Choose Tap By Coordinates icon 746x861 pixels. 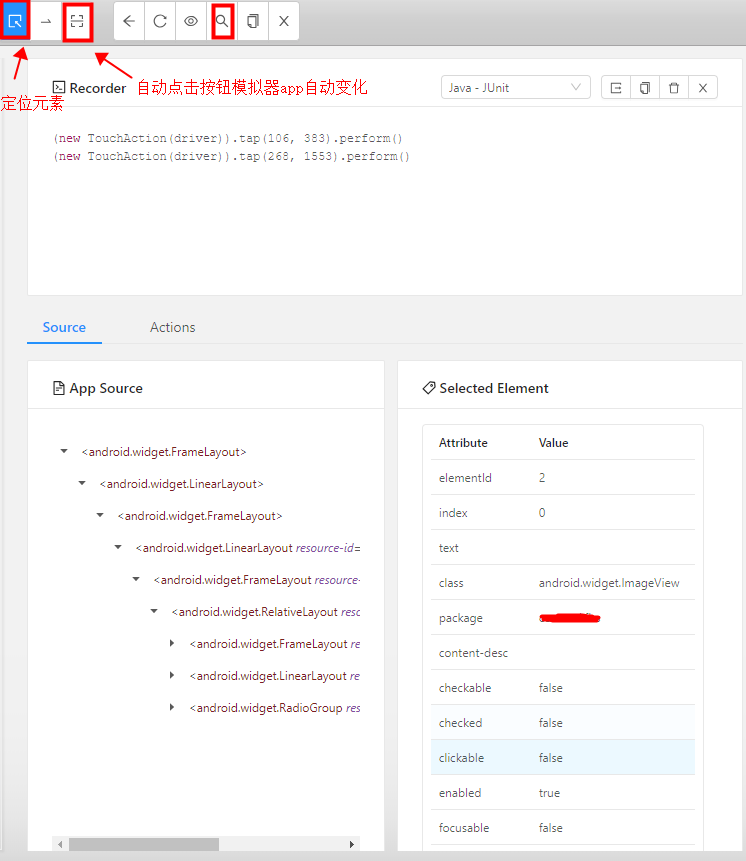pos(77,21)
